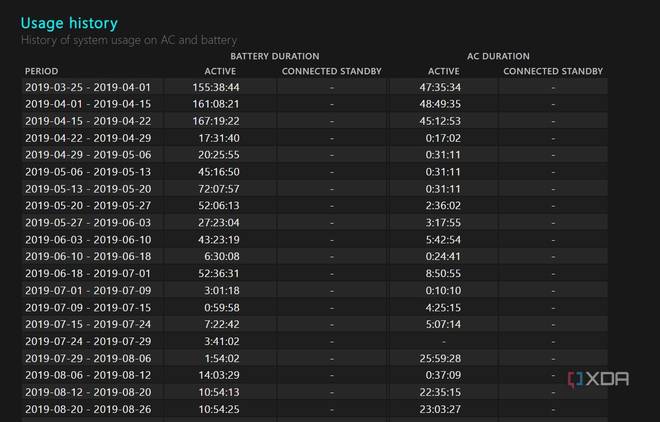Click battery active value '167:19:22'
Image resolution: width=660 pixels, height=422 pixels.
click(x=216, y=121)
